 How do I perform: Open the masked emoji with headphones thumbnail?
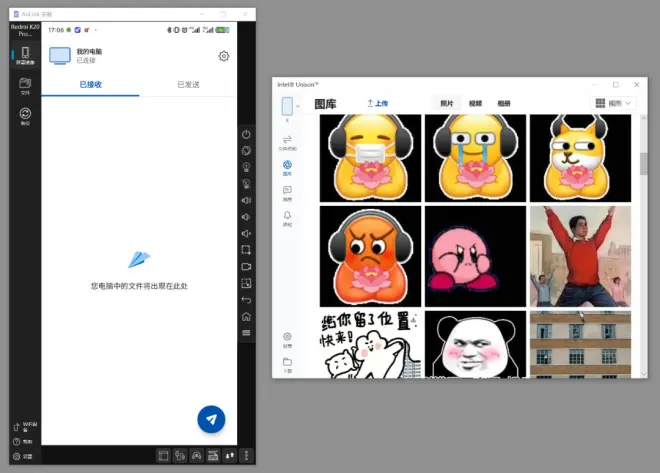pyautogui.click(x=370, y=158)
